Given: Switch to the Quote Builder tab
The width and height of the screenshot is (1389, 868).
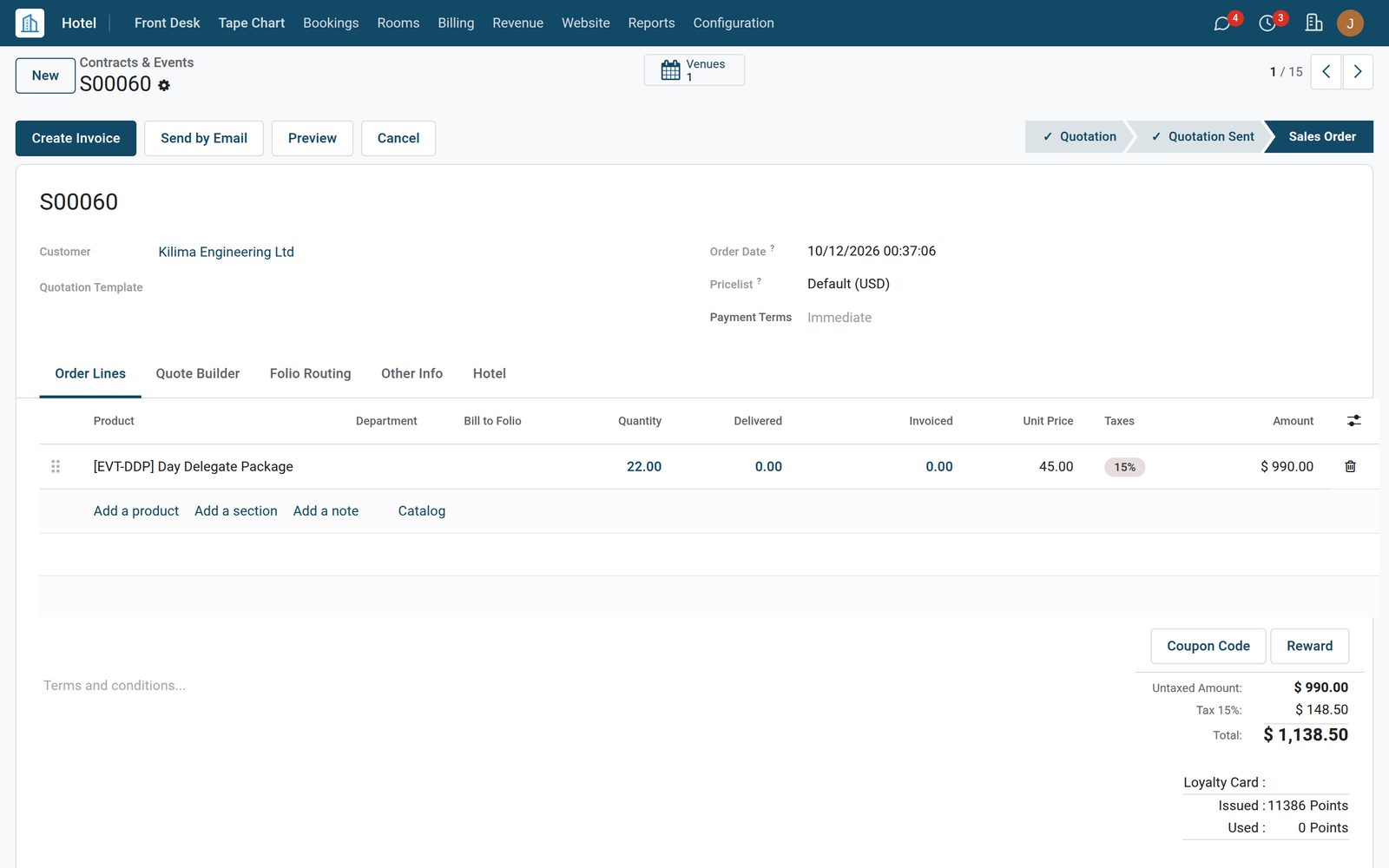Looking at the screenshot, I should [197, 373].
